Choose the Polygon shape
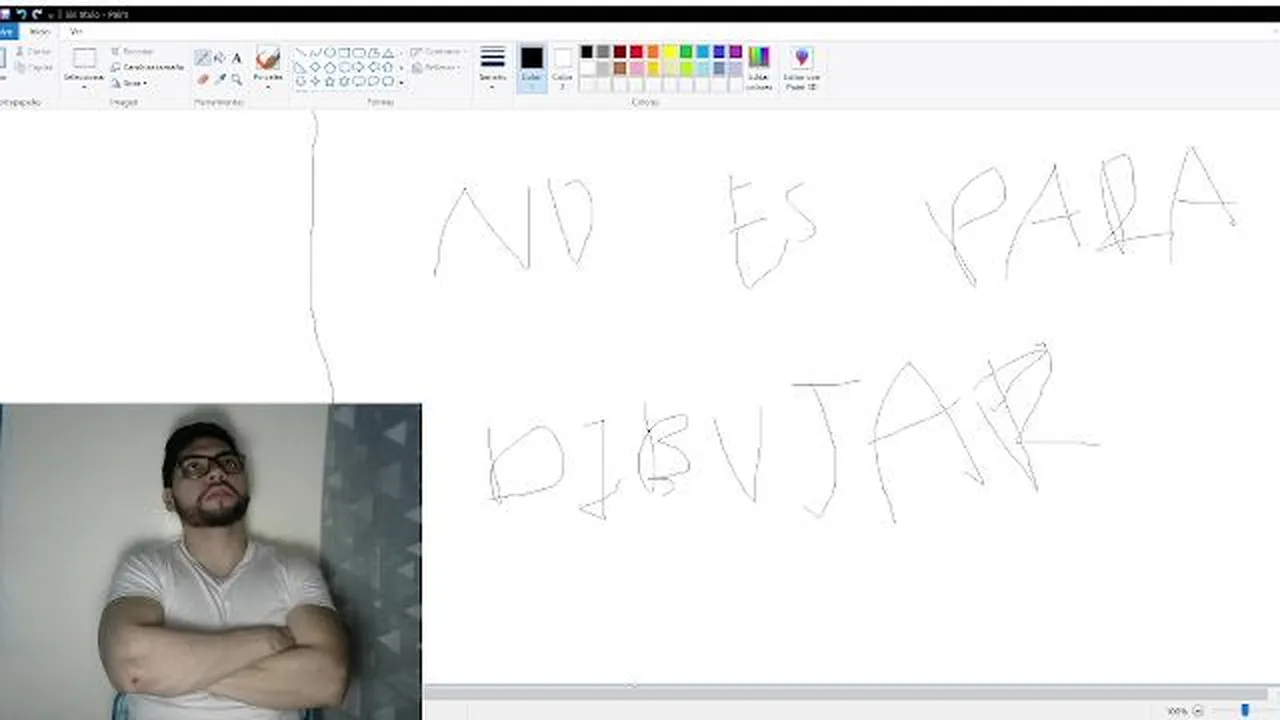 click(x=374, y=52)
